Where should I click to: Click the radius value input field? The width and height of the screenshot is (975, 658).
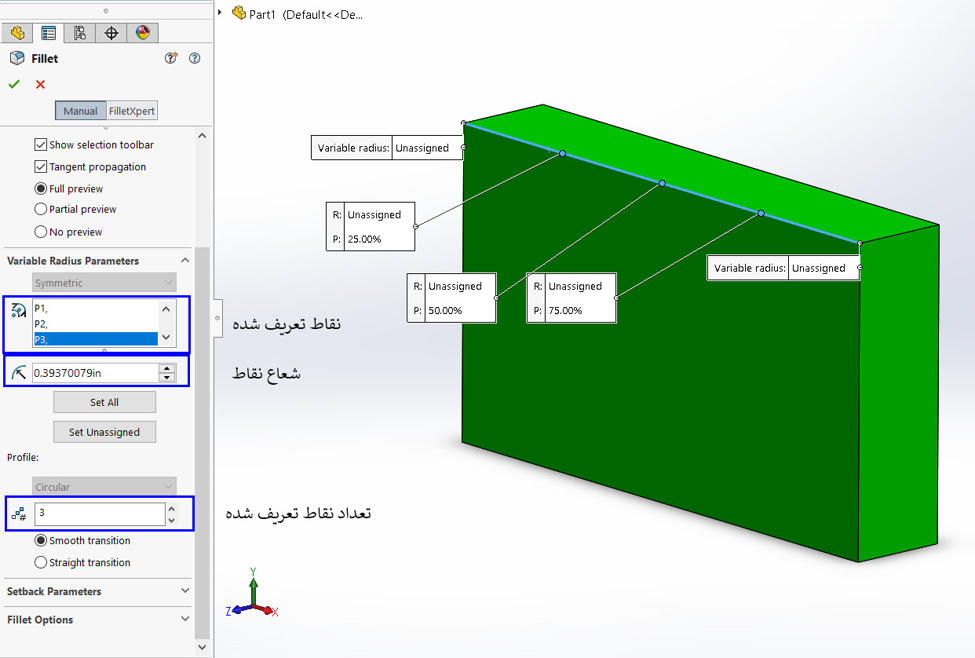[x=94, y=373]
